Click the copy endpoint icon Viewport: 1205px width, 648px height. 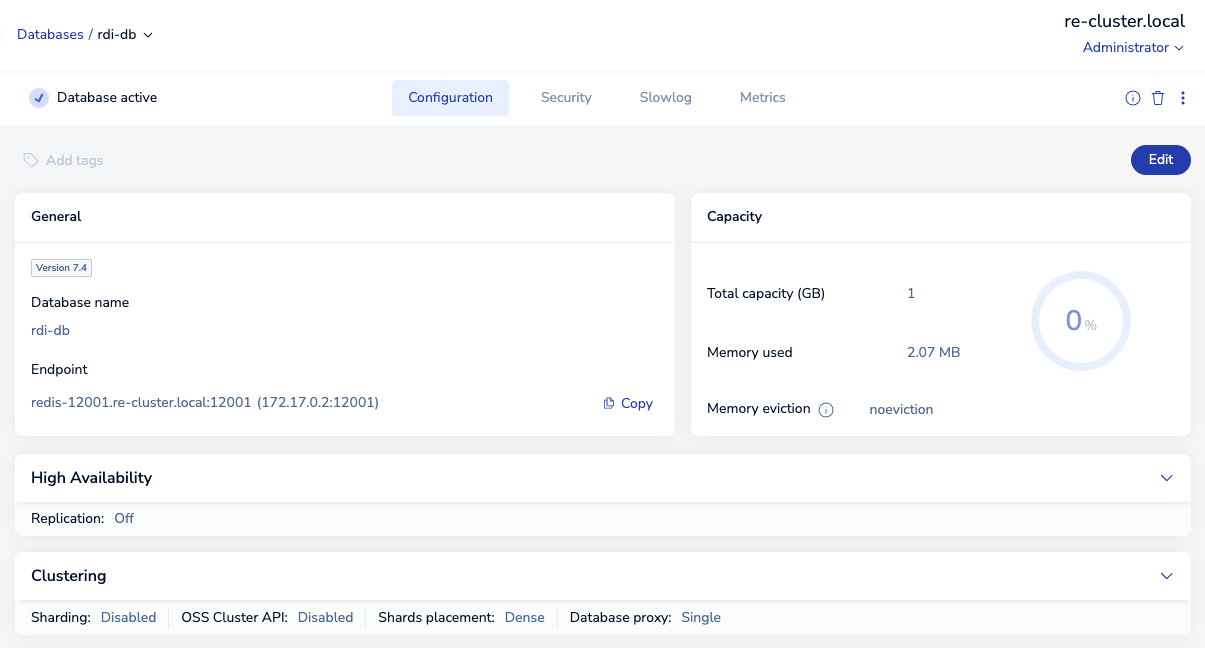[x=609, y=404]
